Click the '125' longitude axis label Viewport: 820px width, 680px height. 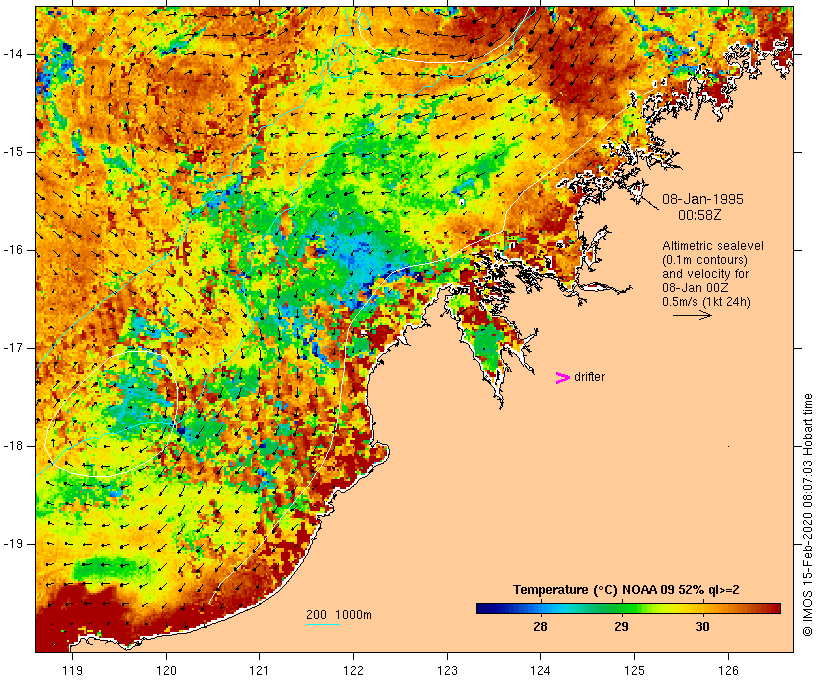click(x=634, y=670)
